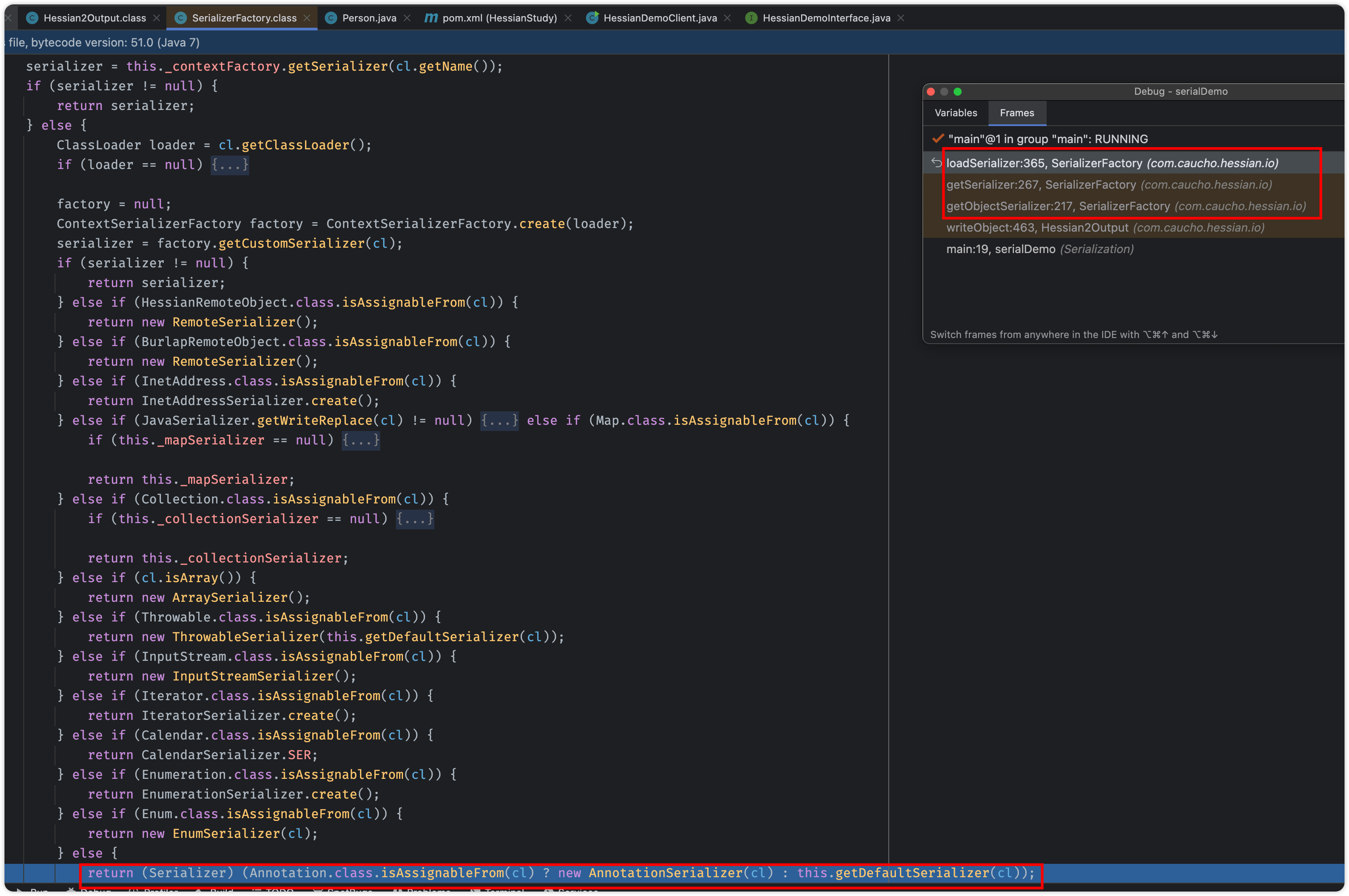Viewport: 1349px width, 896px height.
Task: Close the Person.java tab
Action: (407, 18)
